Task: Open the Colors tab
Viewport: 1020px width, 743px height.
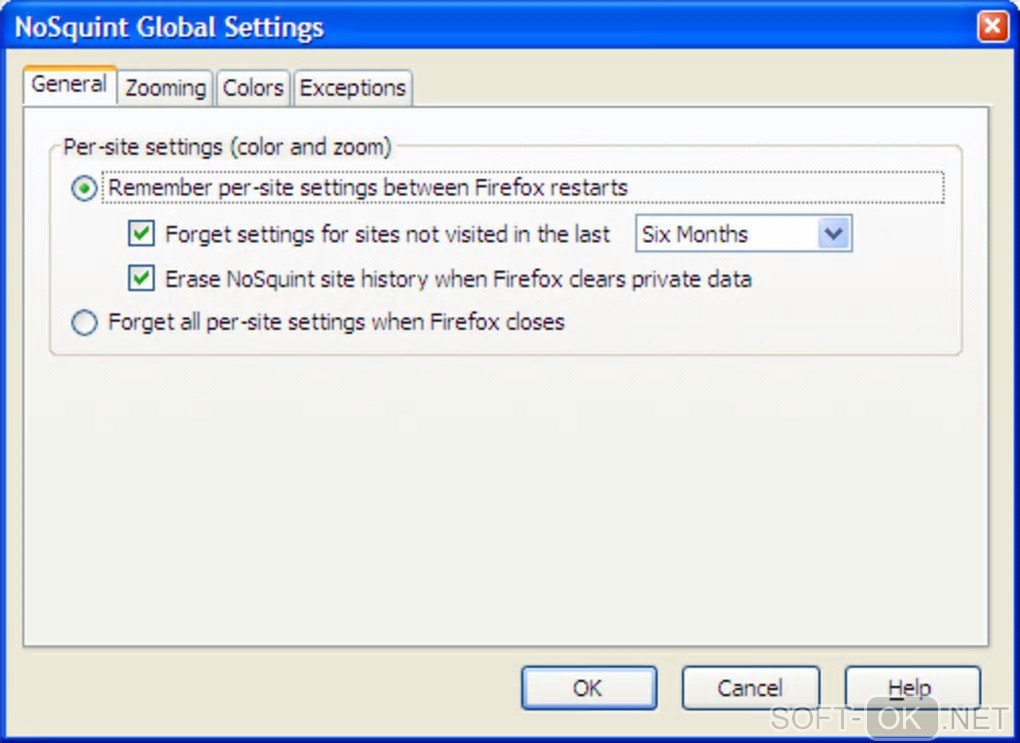Action: [253, 88]
